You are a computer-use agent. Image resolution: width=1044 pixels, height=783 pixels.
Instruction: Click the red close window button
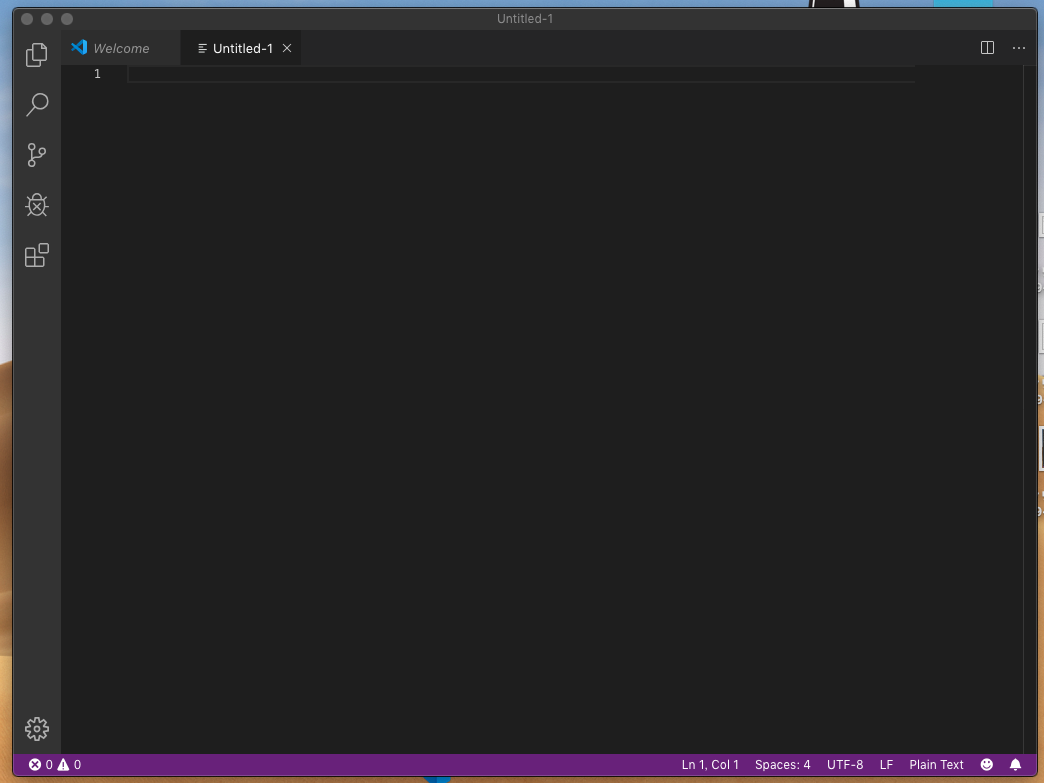(27, 19)
